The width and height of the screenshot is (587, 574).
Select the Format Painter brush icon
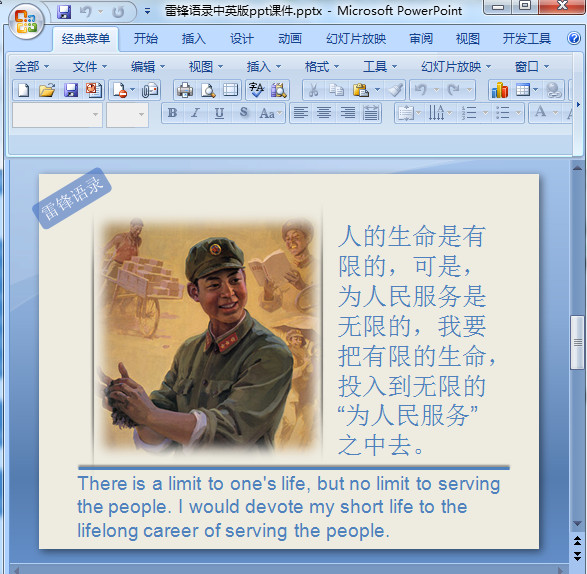pos(395,90)
